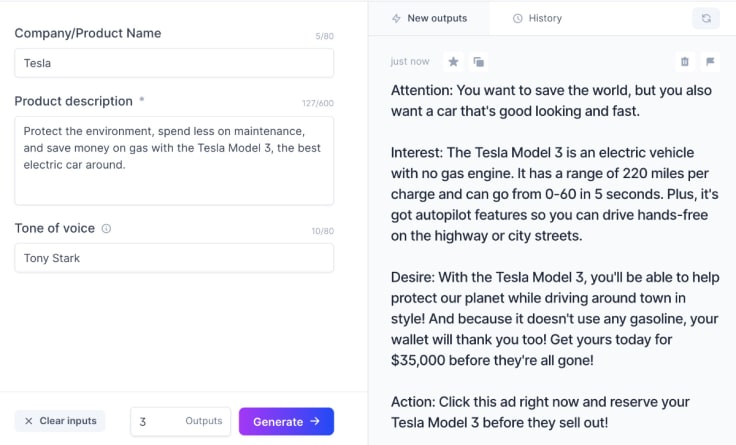Click the Outputs number field showing 3
Viewport: 736px width, 445px height.
[181, 422]
